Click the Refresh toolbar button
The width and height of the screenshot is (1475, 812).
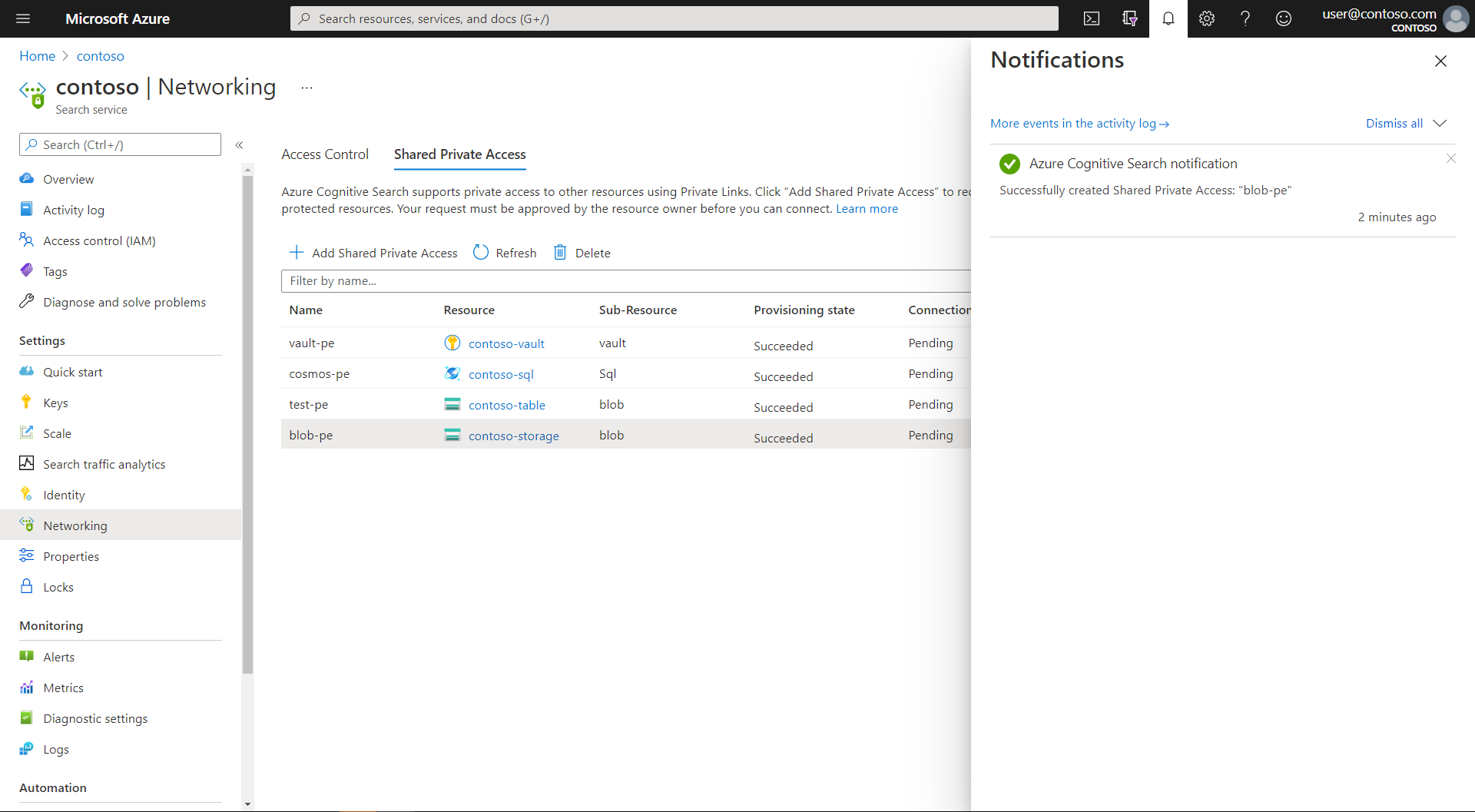click(x=505, y=253)
